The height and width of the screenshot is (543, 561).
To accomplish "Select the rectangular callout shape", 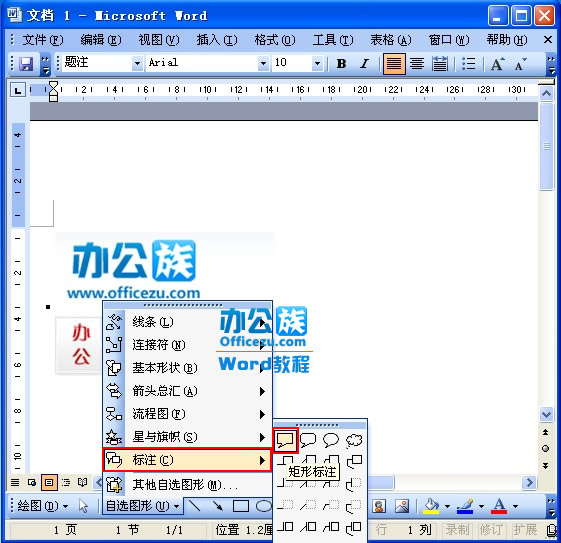I will coord(285,440).
